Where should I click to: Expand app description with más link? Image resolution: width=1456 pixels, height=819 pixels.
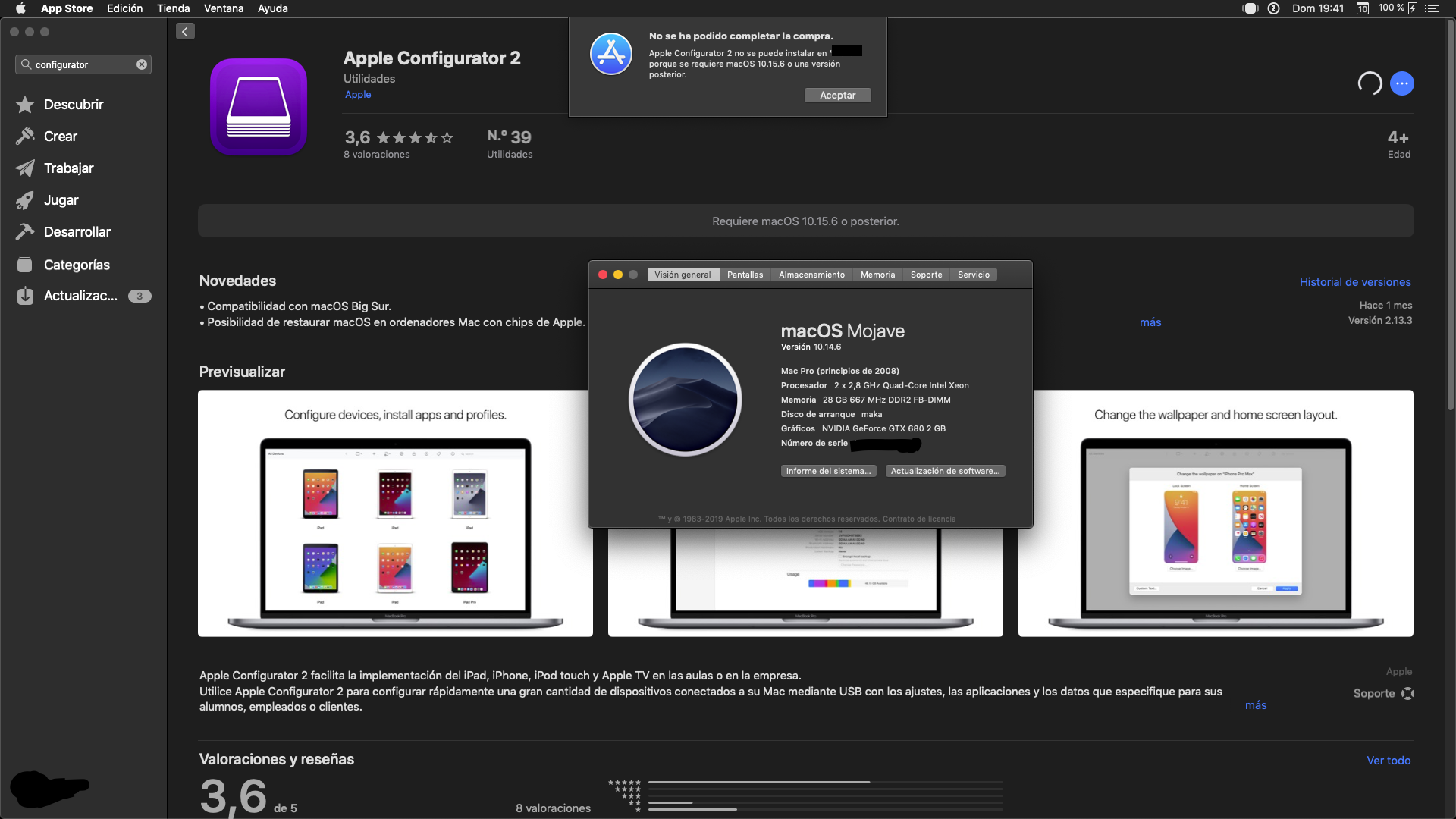pos(1255,705)
